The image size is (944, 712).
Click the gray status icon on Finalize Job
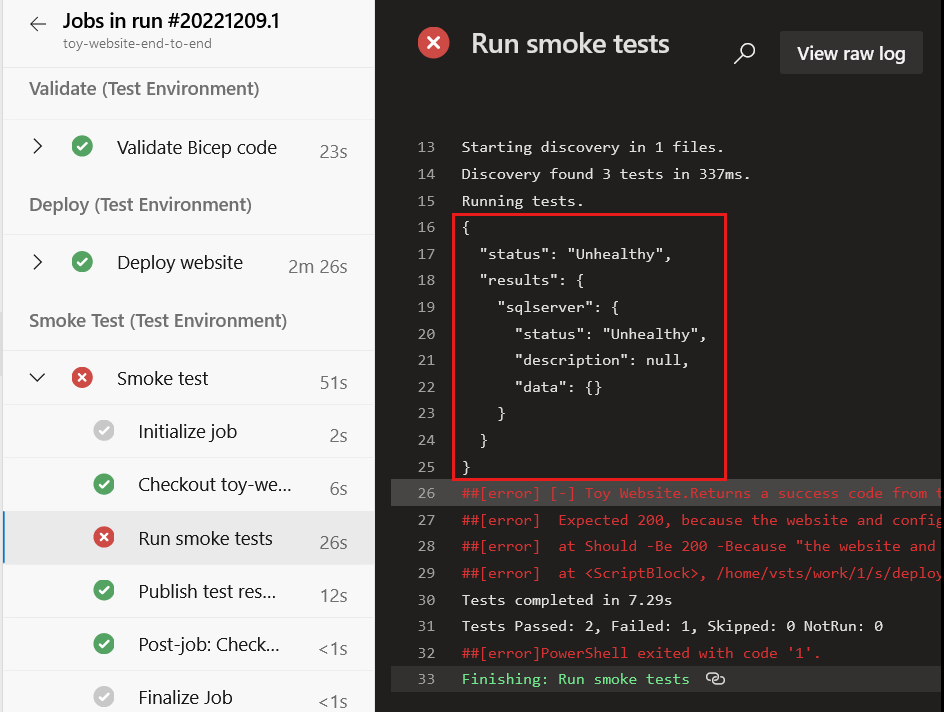pyautogui.click(x=104, y=696)
